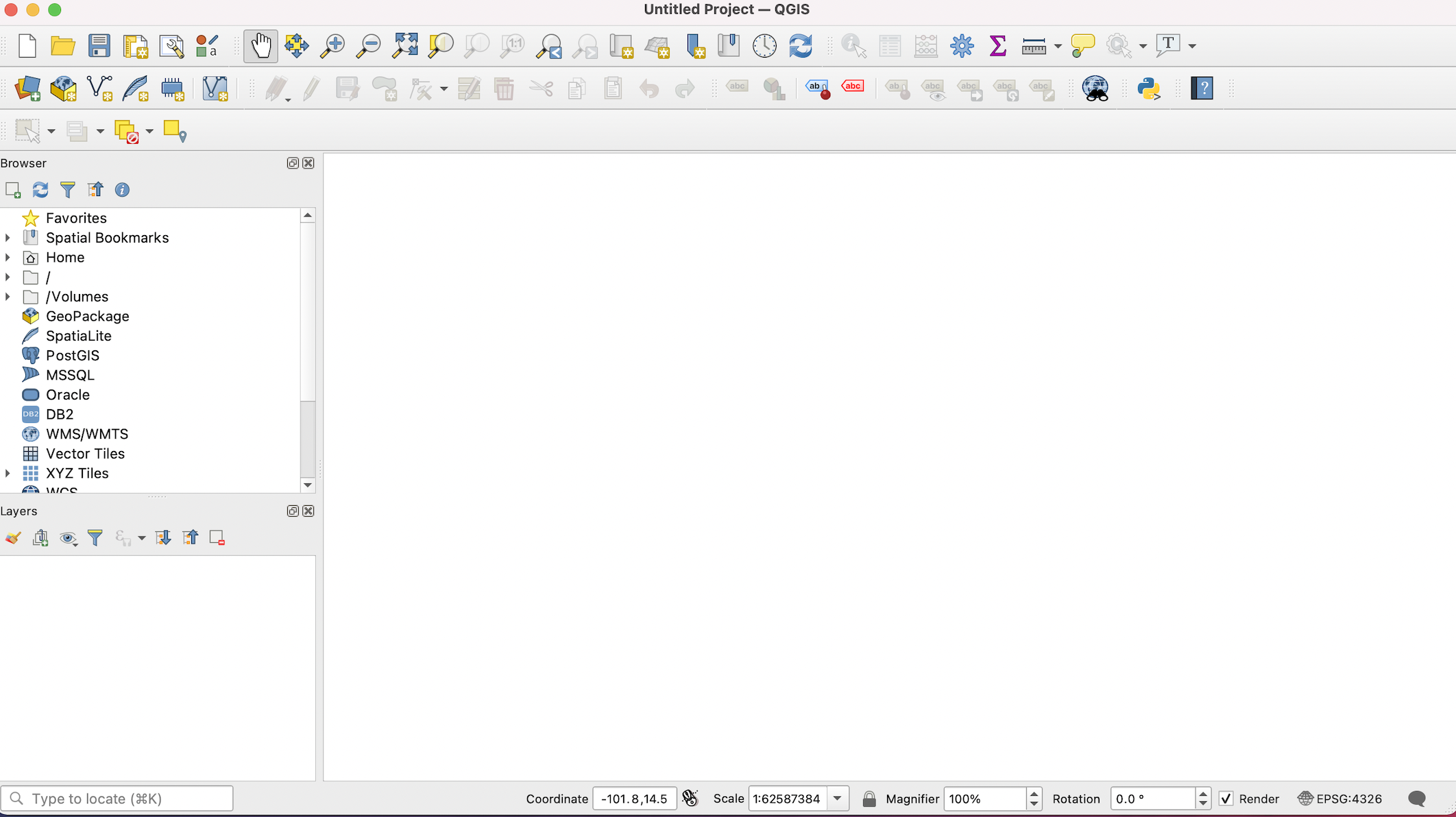Click the EPSG:4326 CRS status button

(1339, 798)
